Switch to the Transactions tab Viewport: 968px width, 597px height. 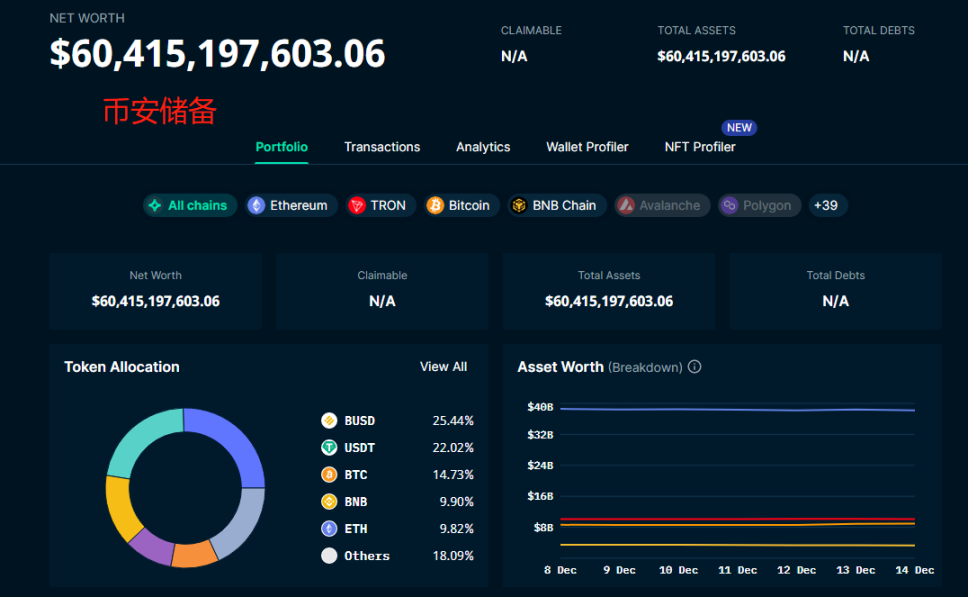pos(382,147)
